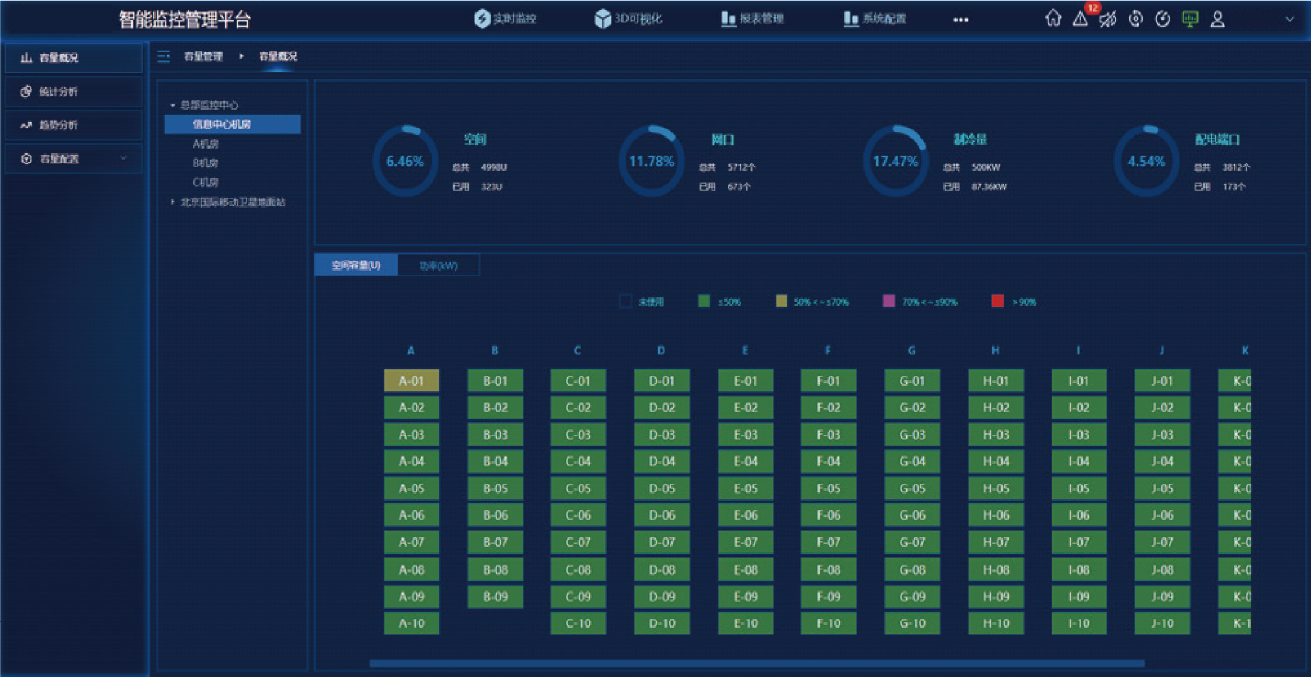Open 统计分析 from the sidebar

pyautogui.click(x=72, y=92)
